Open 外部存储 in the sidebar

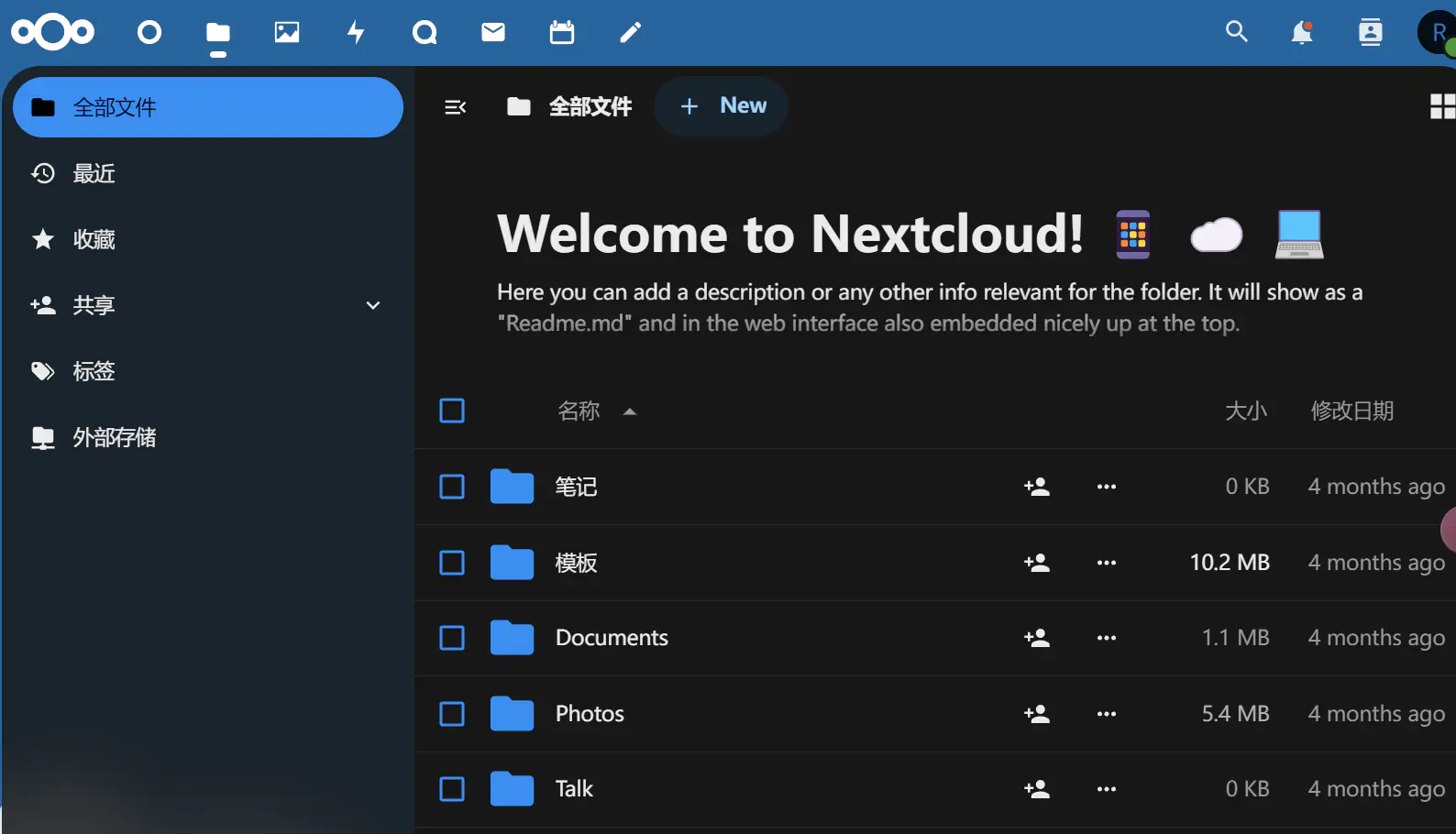208,437
